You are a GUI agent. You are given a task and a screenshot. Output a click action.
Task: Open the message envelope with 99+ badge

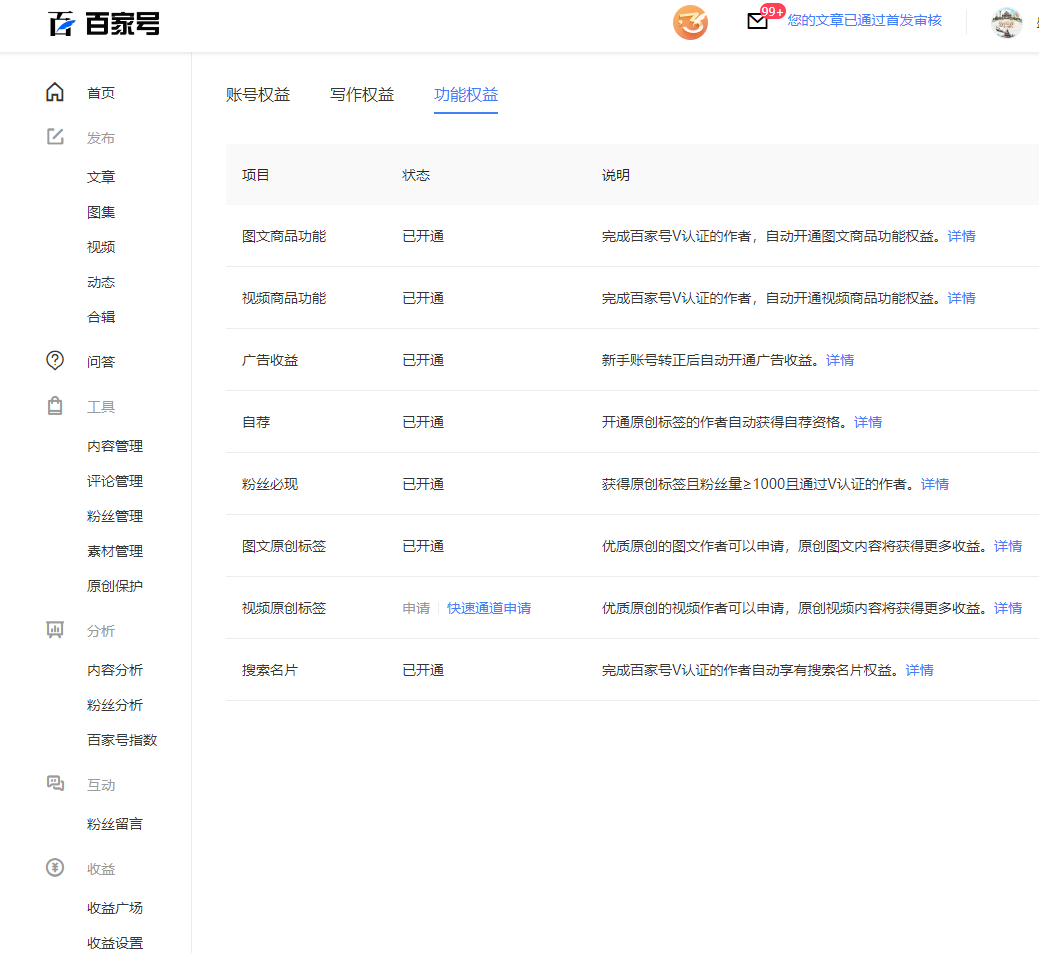pyautogui.click(x=758, y=20)
